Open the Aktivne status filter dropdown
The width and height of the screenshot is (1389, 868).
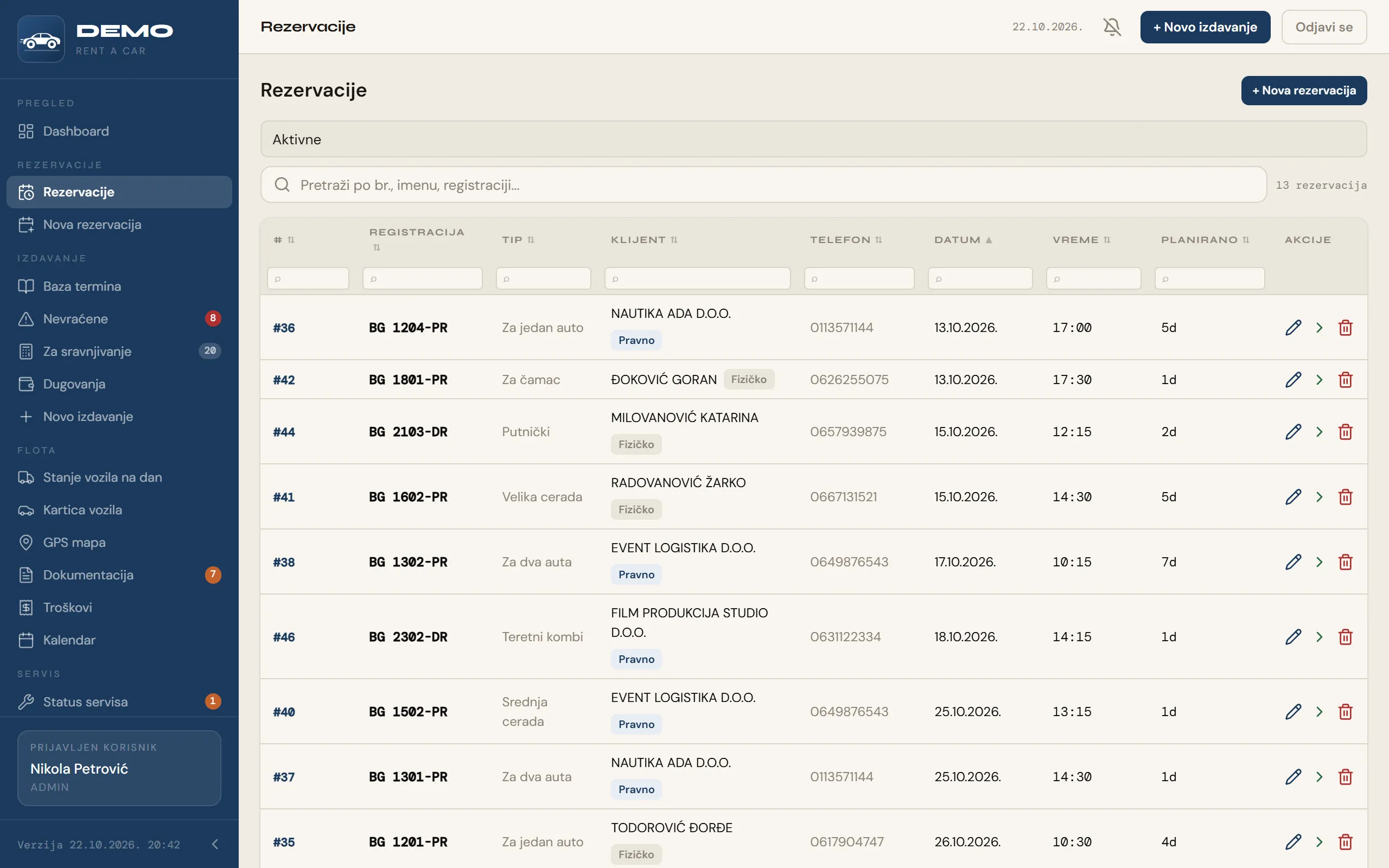coord(813,139)
